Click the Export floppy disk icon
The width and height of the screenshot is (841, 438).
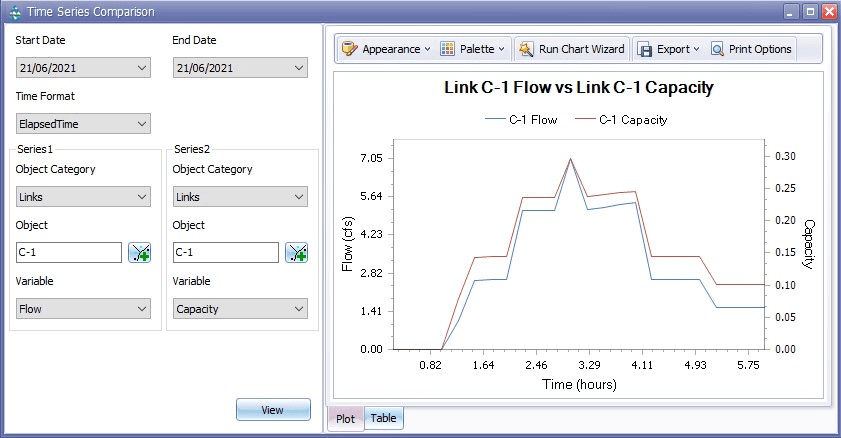[x=645, y=49]
